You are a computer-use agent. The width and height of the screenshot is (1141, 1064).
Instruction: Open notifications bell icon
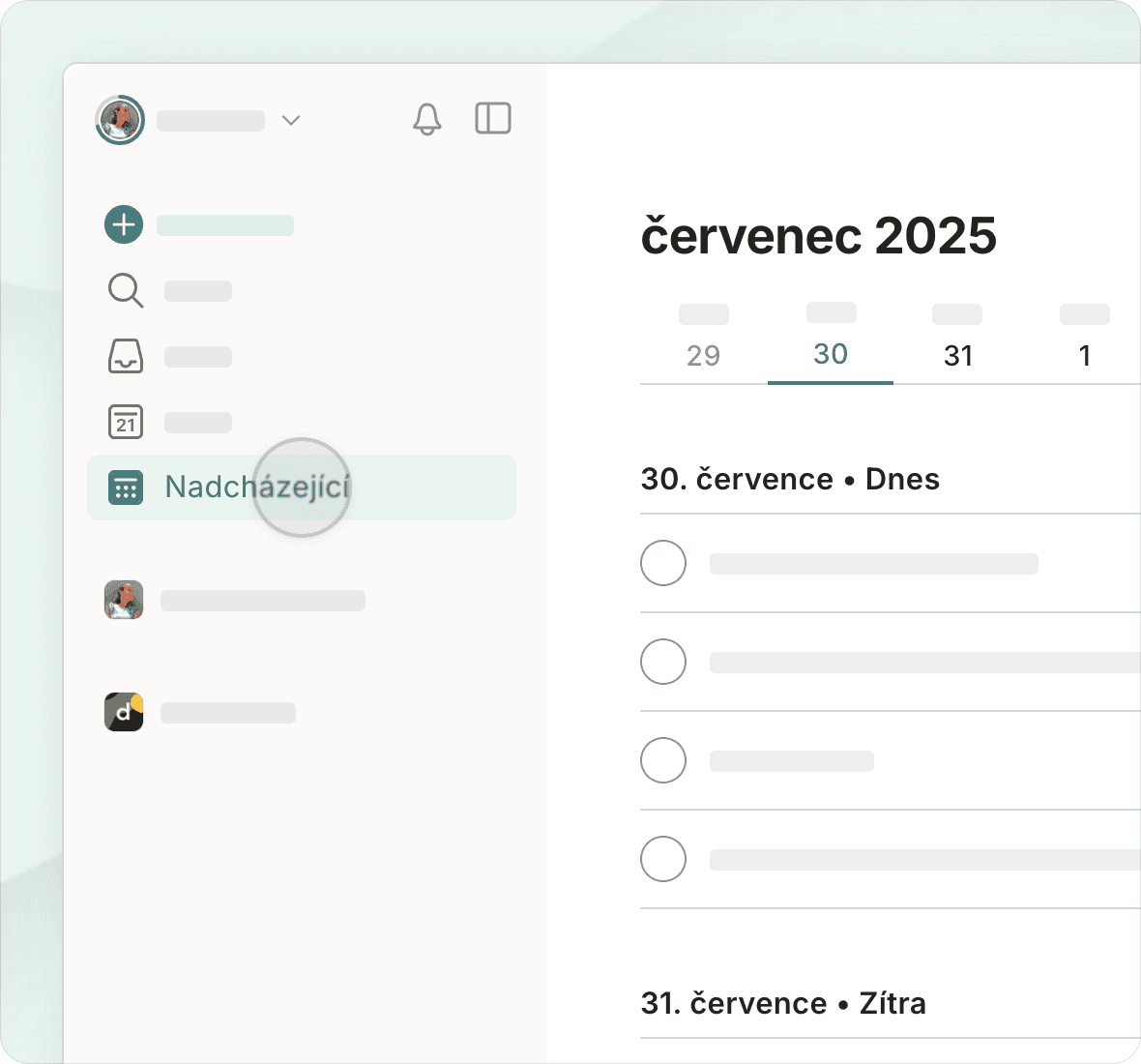pyautogui.click(x=426, y=119)
